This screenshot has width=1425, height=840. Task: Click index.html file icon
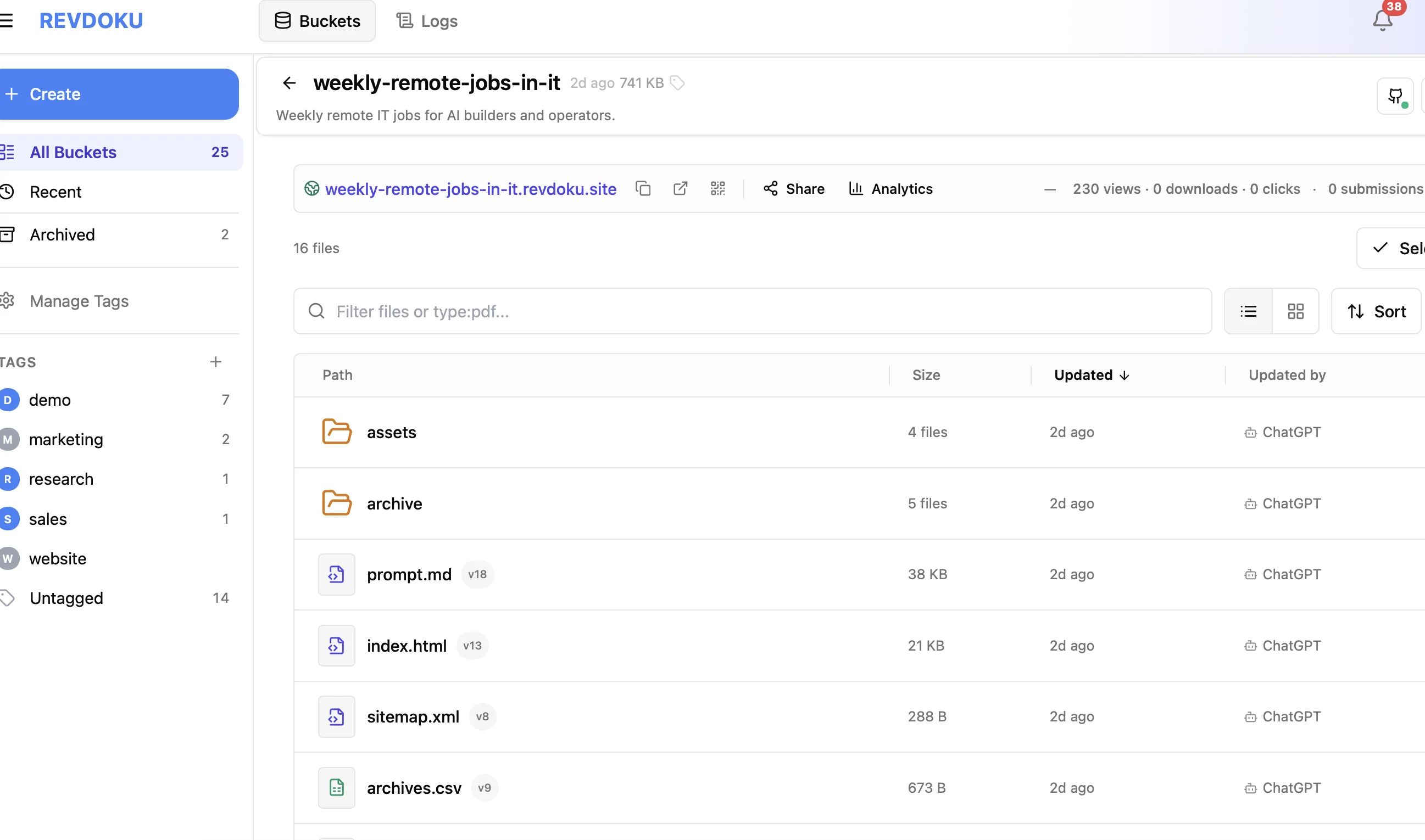coord(336,646)
